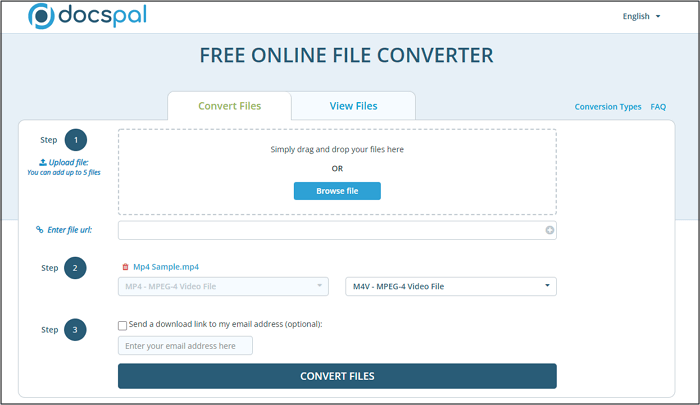
Task: Open the MP4 source format dropdown
Action: pos(223,287)
